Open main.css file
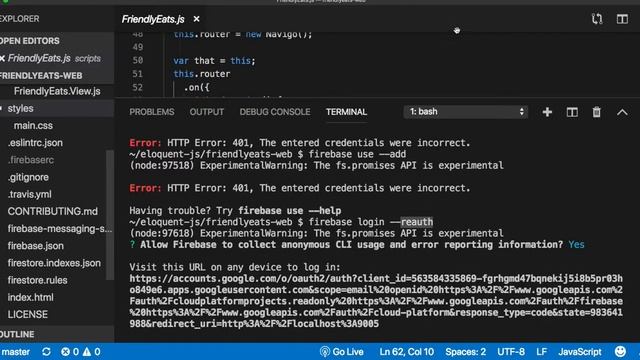Image resolution: width=640 pixels, height=360 pixels. [x=33, y=125]
